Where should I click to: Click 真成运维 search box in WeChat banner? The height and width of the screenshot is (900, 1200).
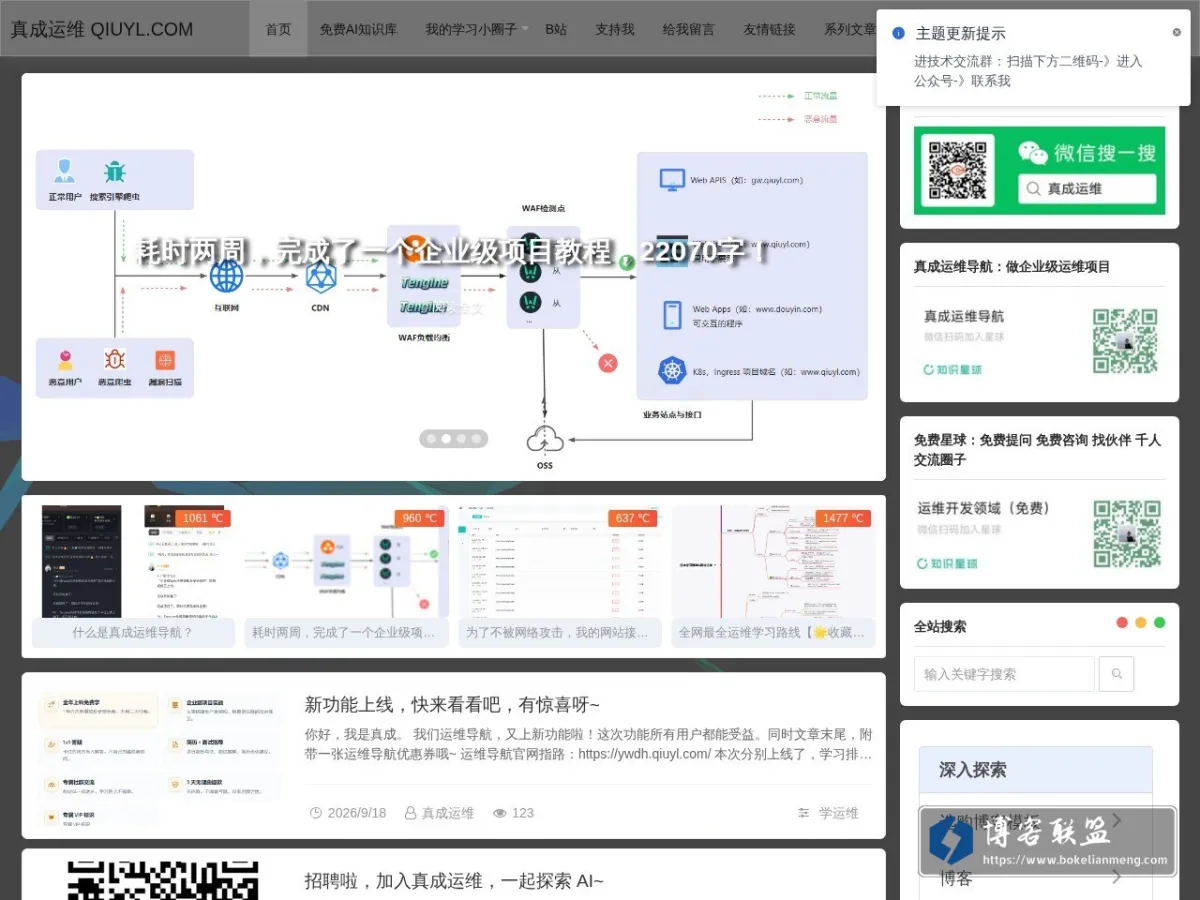1087,188
